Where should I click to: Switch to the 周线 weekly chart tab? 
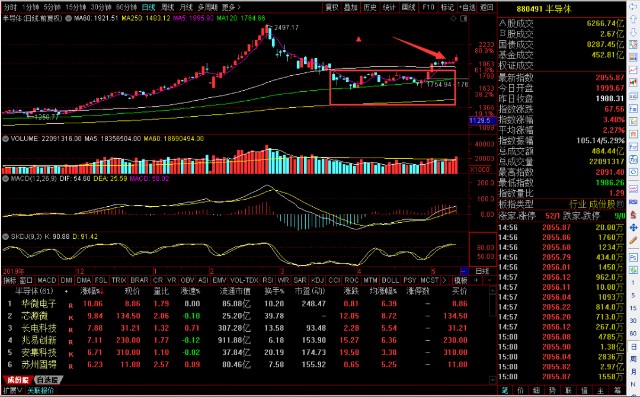[x=167, y=7]
